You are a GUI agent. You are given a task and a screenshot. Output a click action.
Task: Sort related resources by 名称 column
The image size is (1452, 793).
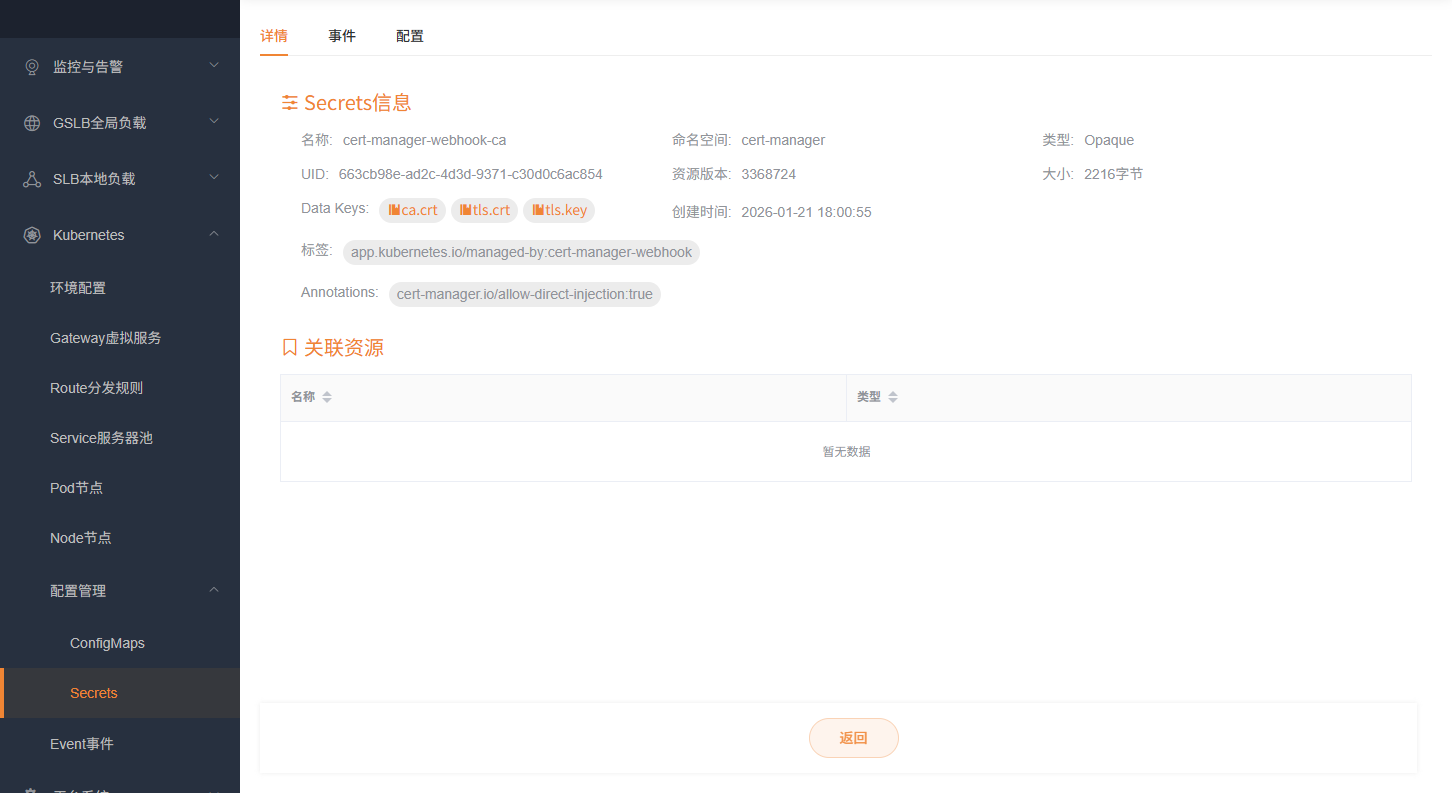click(x=326, y=397)
